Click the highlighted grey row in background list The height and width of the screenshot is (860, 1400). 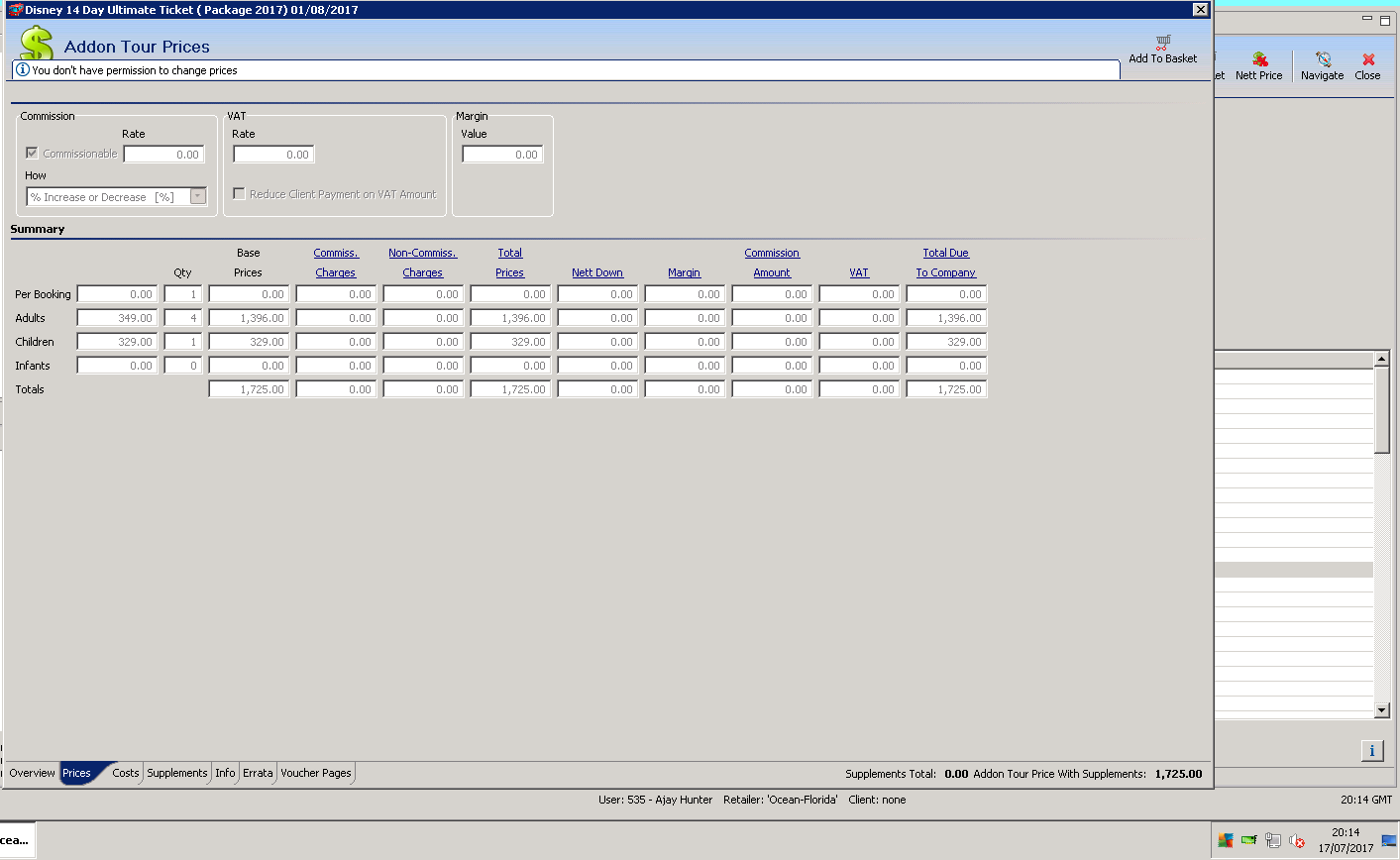pyautogui.click(x=1294, y=570)
